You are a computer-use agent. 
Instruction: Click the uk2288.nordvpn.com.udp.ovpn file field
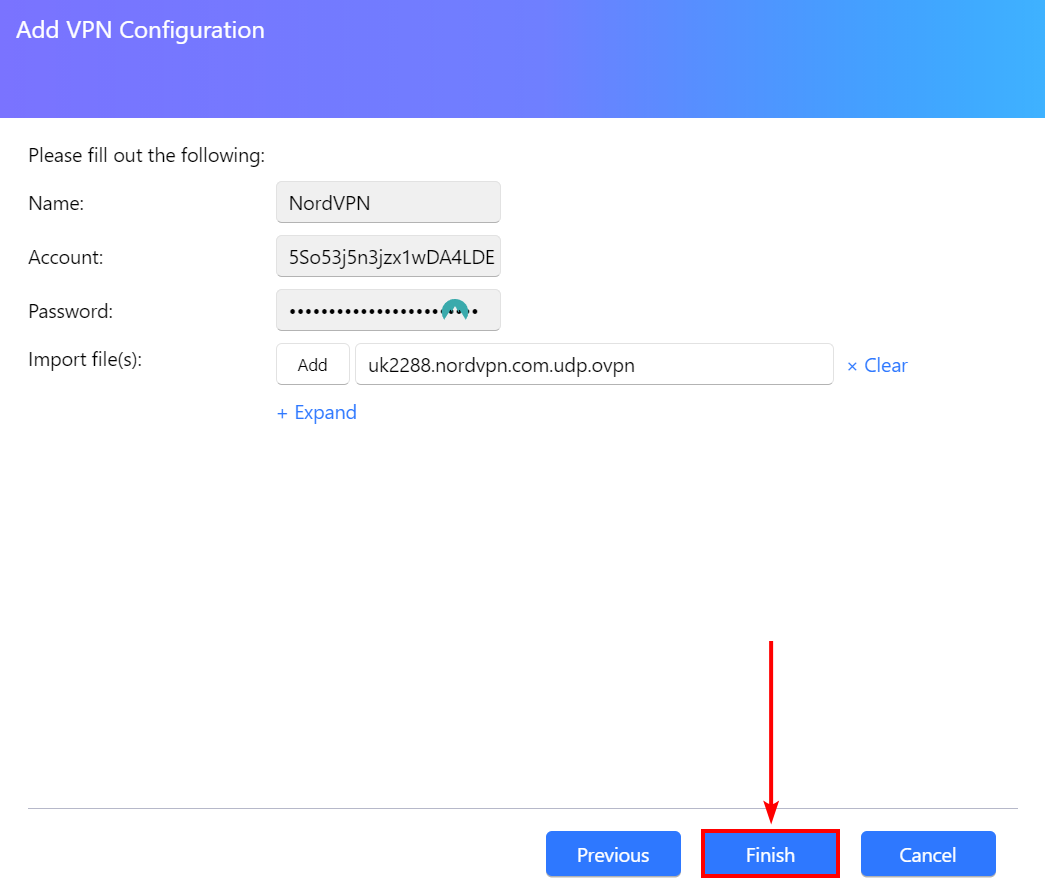coord(593,365)
